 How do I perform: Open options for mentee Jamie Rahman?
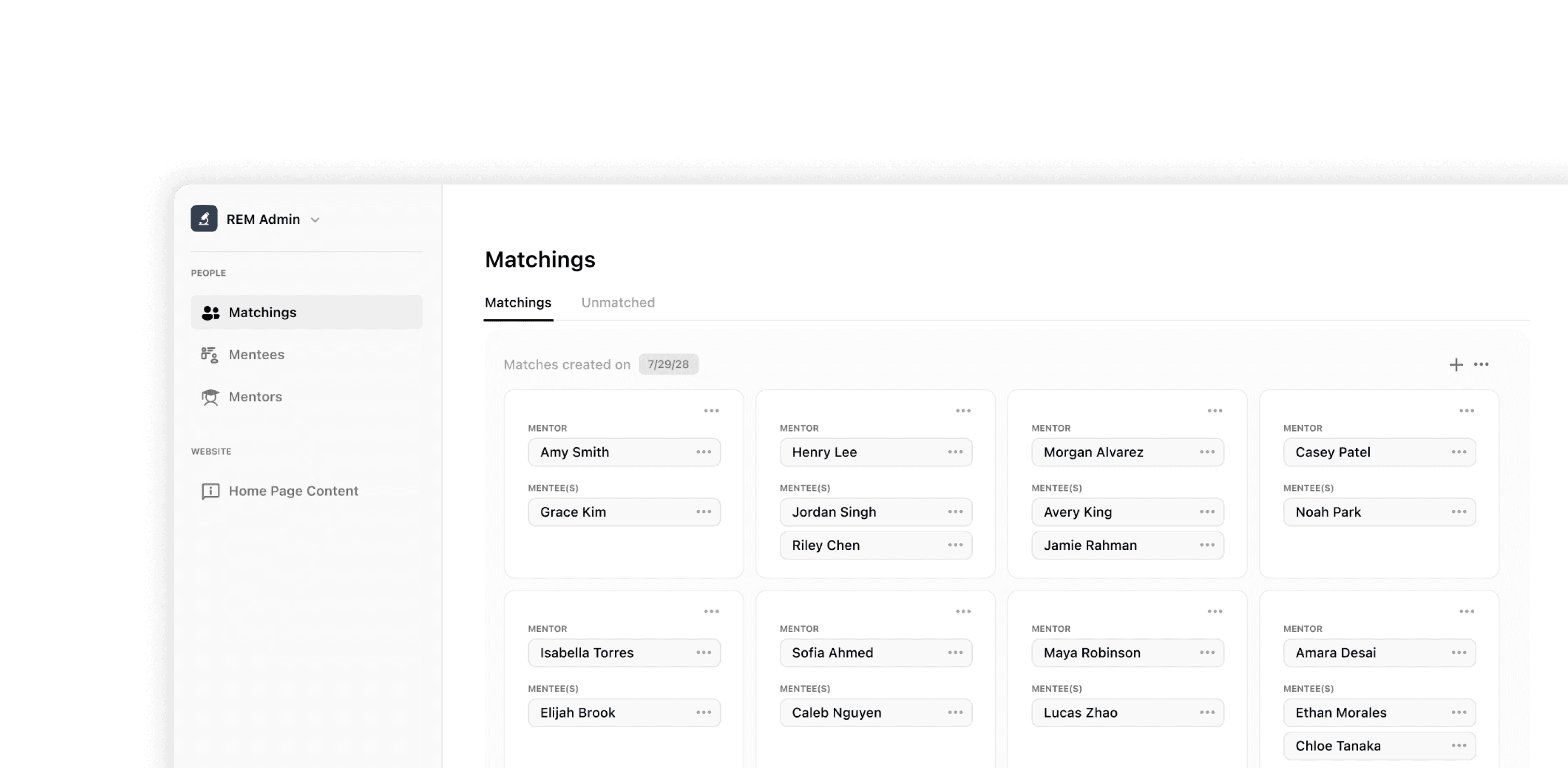tap(1207, 545)
